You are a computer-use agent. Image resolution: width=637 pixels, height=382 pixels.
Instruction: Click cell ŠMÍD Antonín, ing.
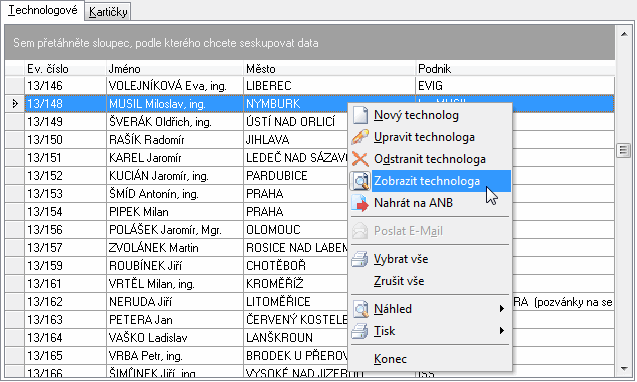coord(175,193)
